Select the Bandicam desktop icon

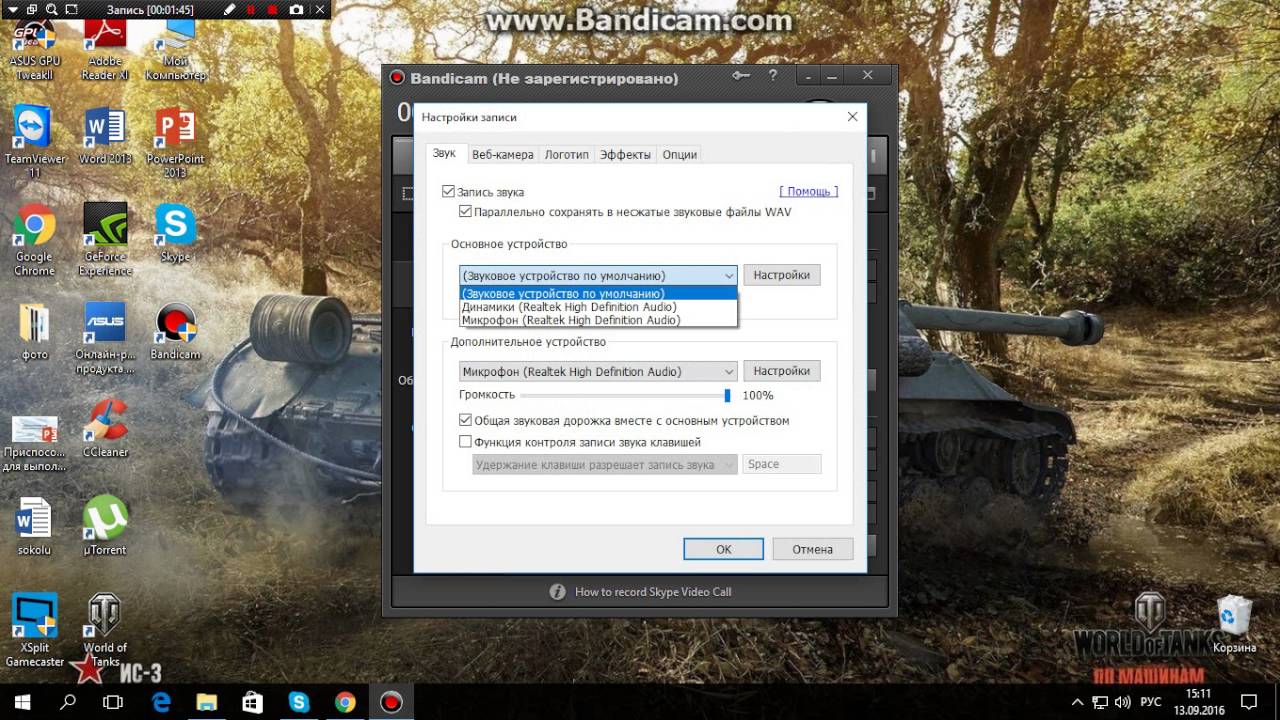pyautogui.click(x=175, y=330)
